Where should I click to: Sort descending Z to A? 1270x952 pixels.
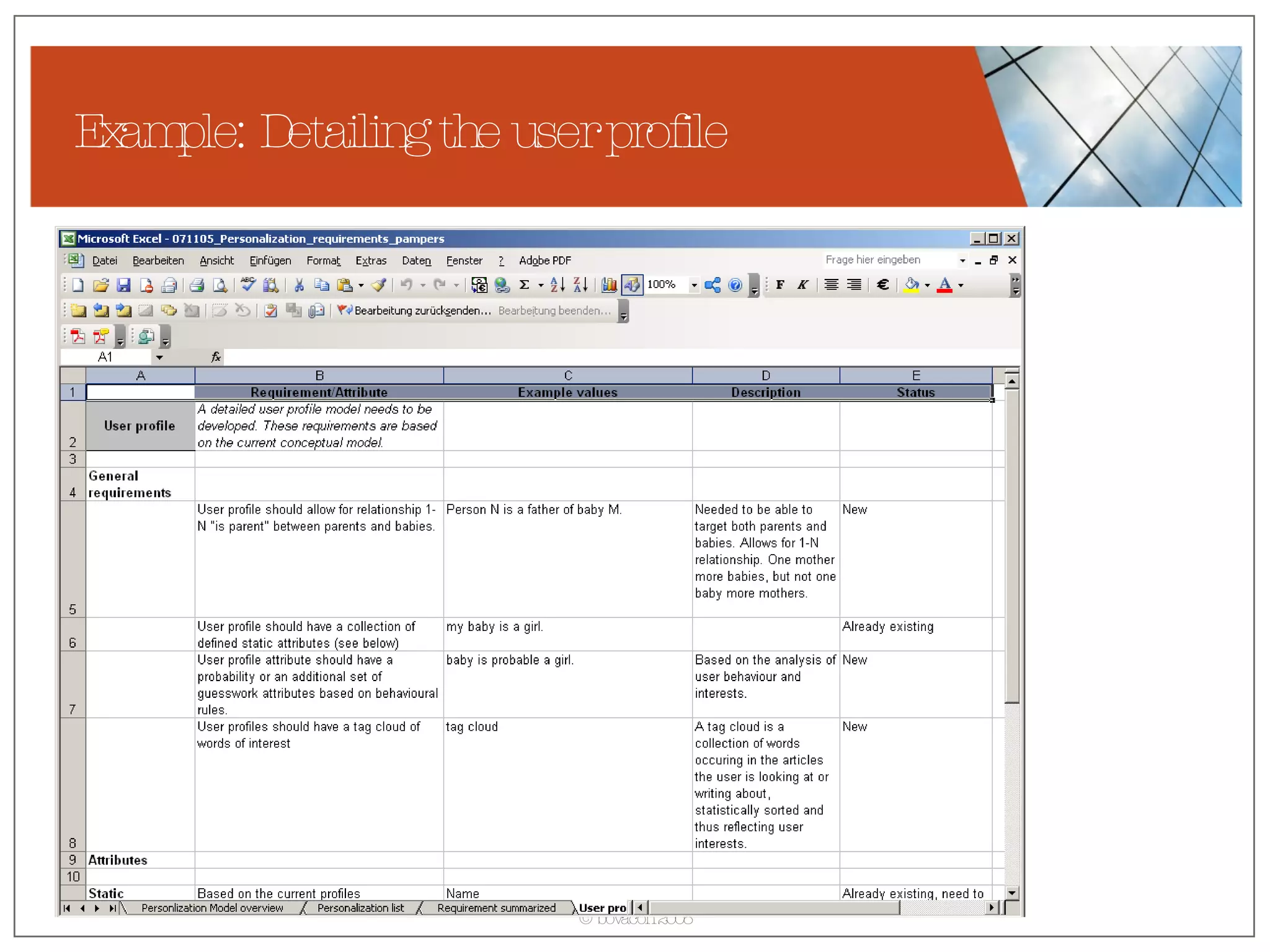tap(580, 285)
